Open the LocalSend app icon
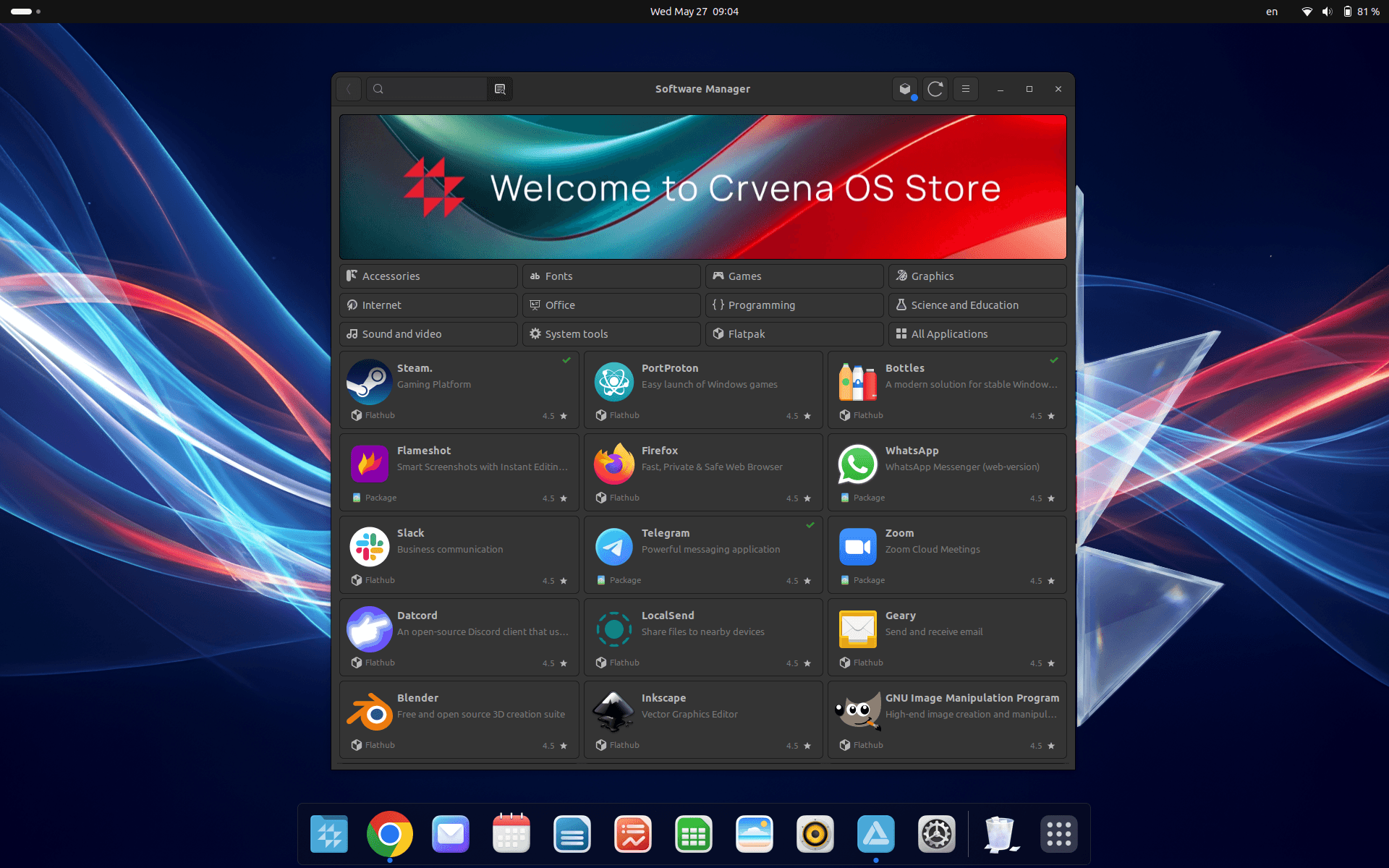Image resolution: width=1389 pixels, height=868 pixels. pyautogui.click(x=614, y=629)
